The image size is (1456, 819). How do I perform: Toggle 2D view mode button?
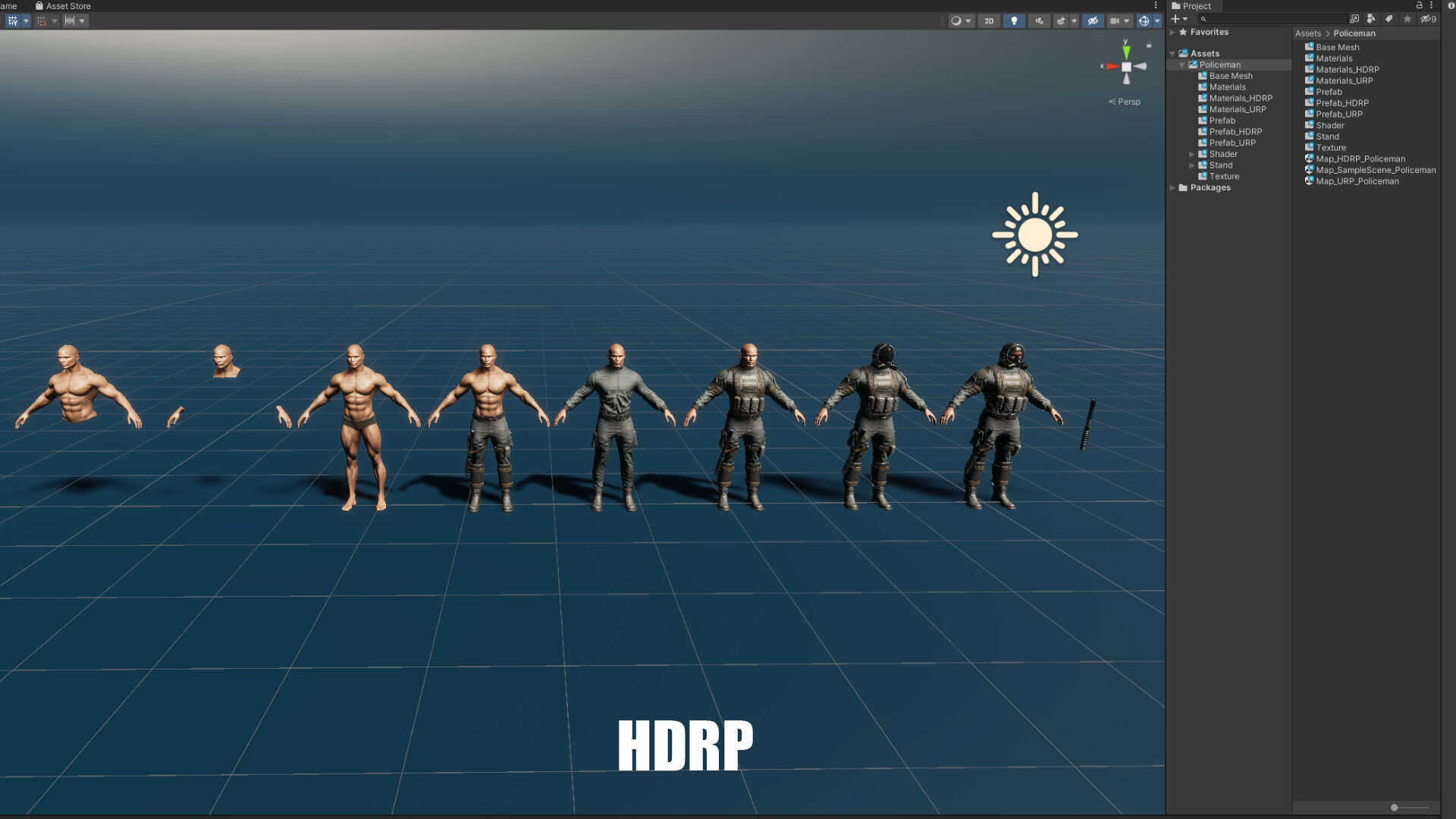pos(989,21)
